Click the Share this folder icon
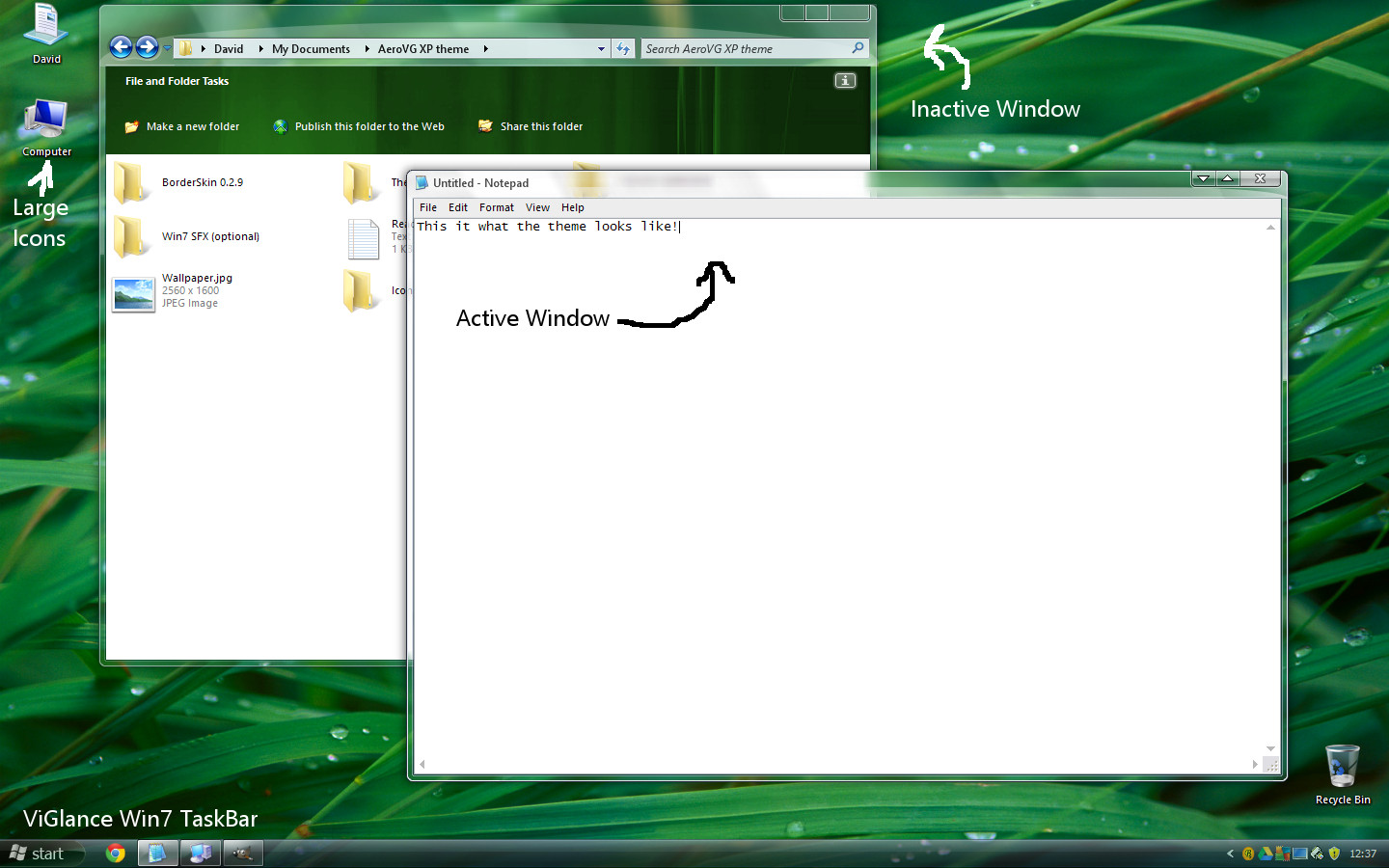 point(485,125)
